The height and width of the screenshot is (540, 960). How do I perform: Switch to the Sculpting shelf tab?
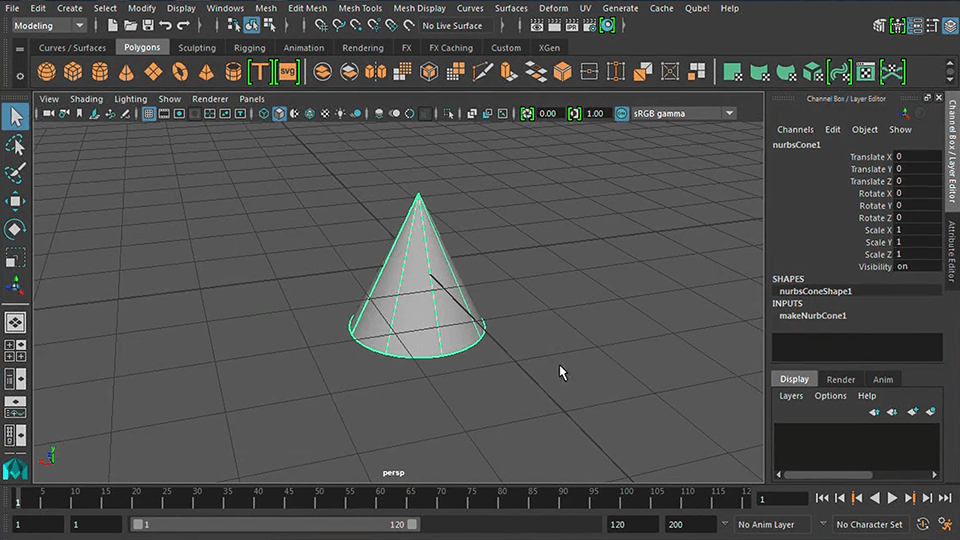tap(197, 48)
